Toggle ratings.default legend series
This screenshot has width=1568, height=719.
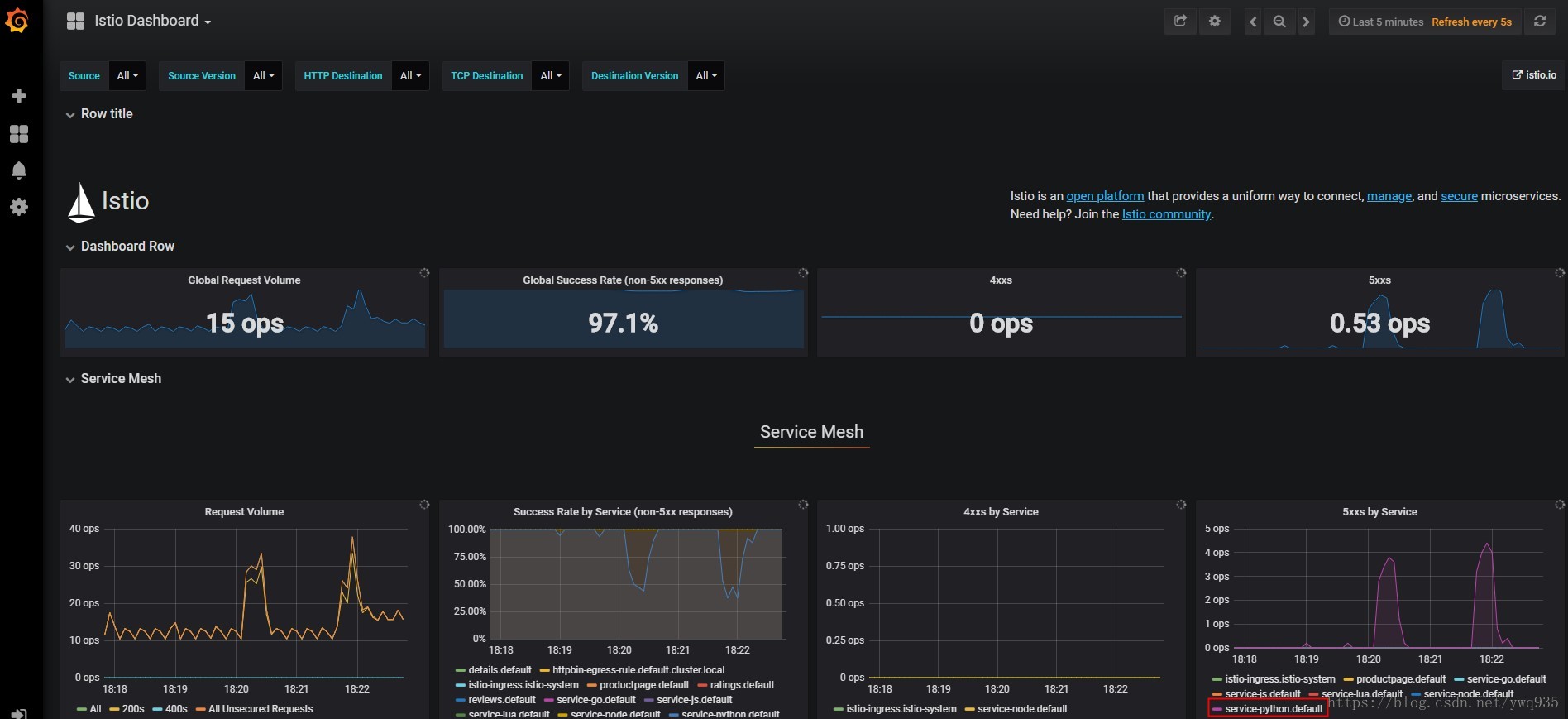pyautogui.click(x=742, y=685)
